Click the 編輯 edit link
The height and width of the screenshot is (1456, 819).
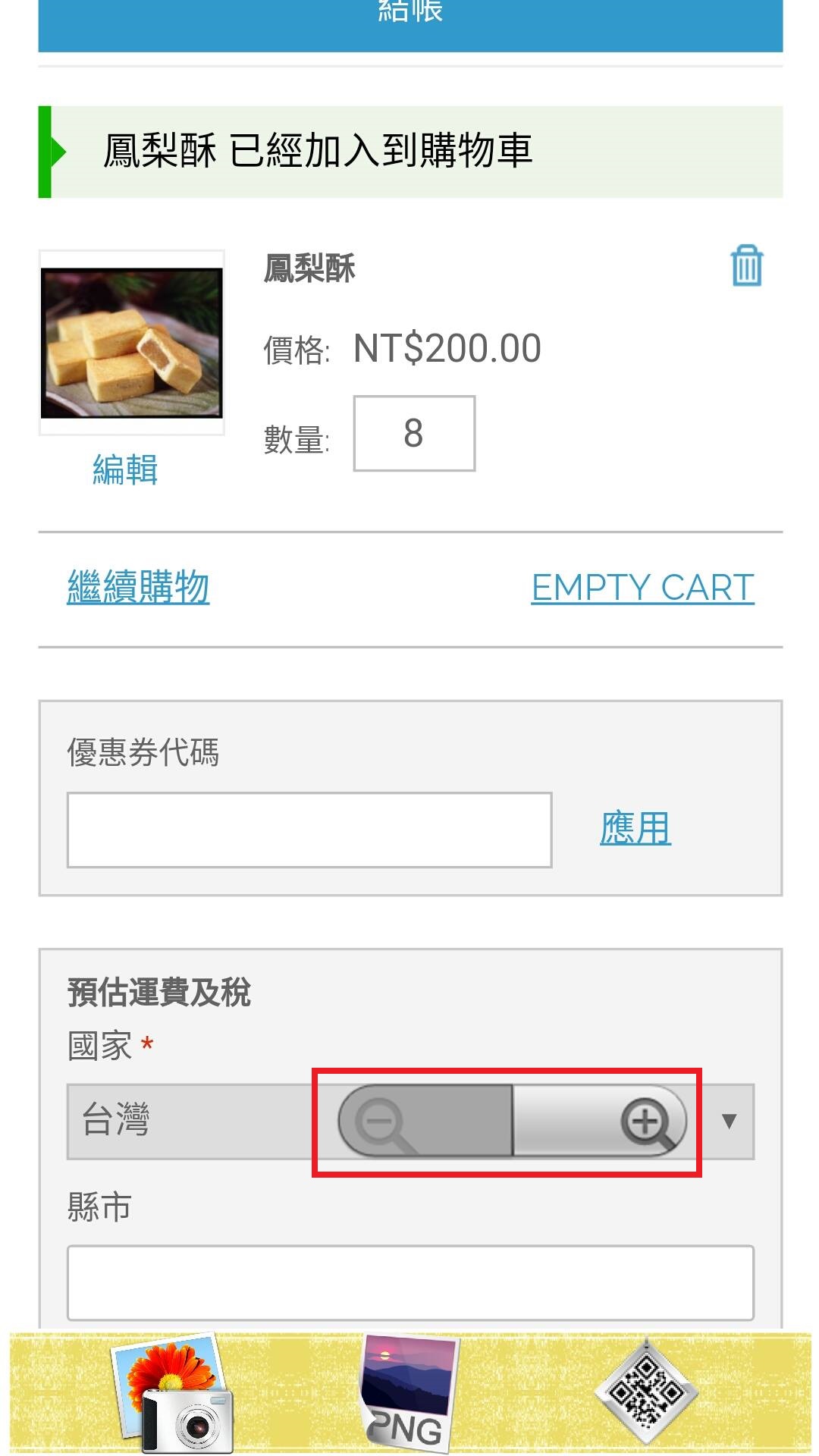click(x=125, y=469)
